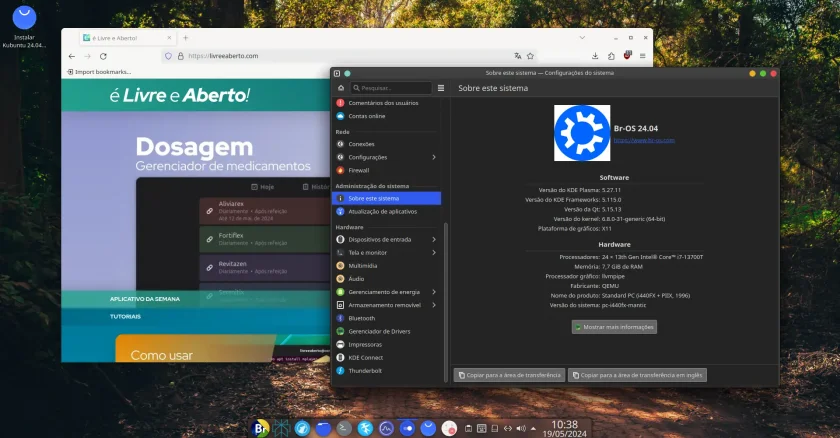Open the list all tabs dropdown in browser
This screenshot has height=438, width=840.
pyautogui.click(x=582, y=37)
